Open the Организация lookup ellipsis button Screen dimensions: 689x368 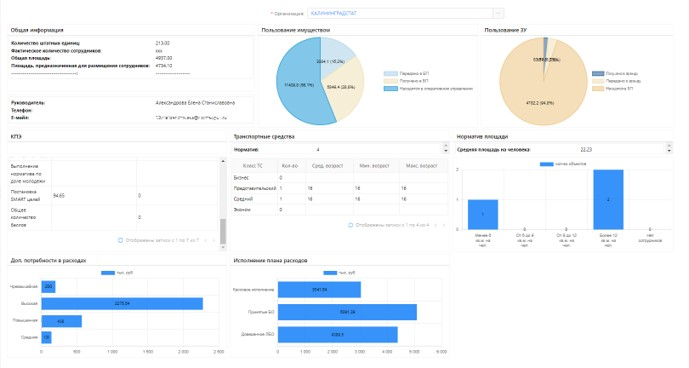[498, 13]
